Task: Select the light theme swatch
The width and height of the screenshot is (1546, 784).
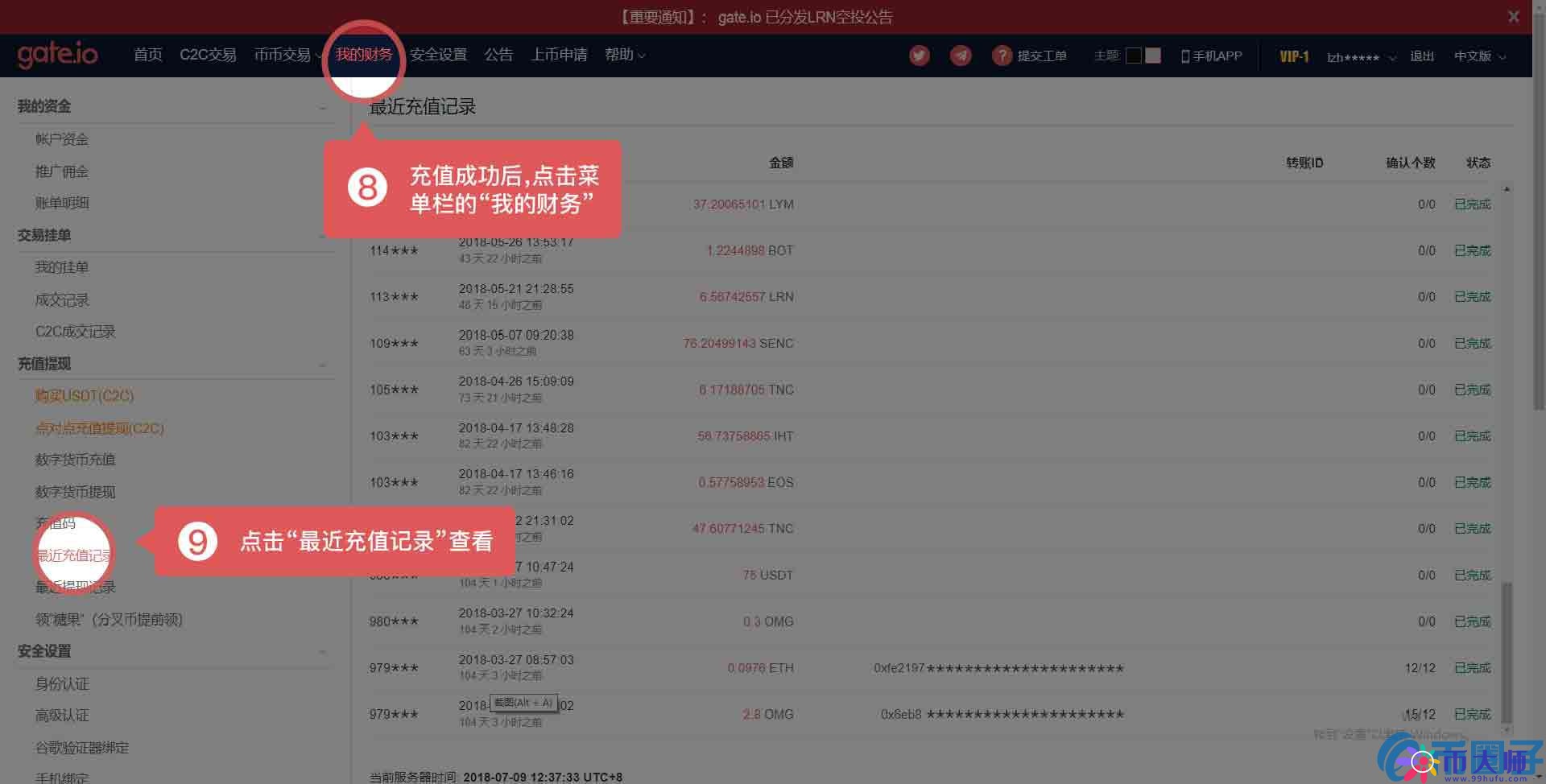Action: coord(1153,56)
